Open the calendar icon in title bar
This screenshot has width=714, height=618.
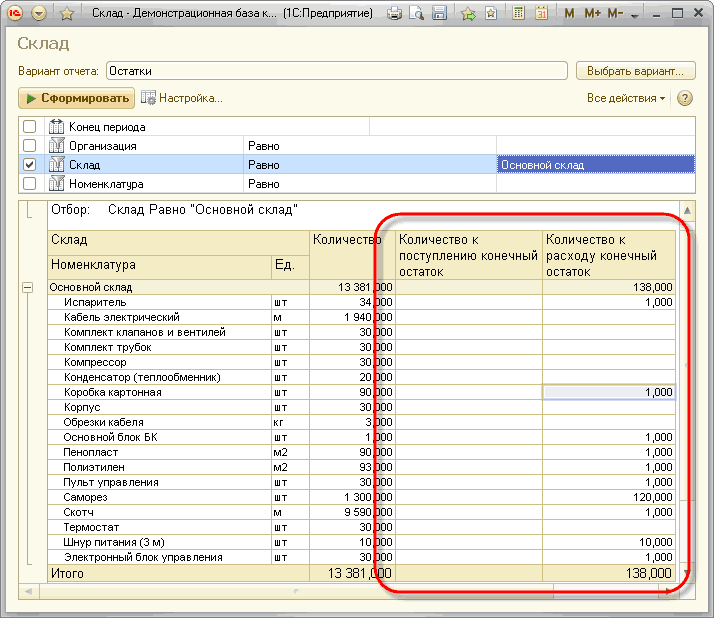coord(541,14)
